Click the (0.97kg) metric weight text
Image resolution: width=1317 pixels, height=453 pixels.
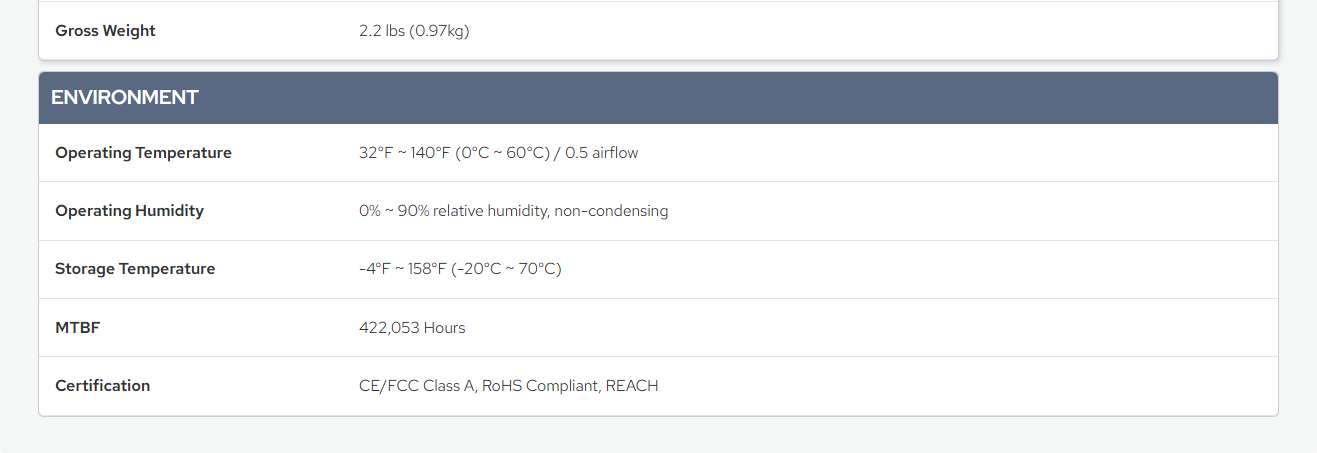click(x=439, y=31)
